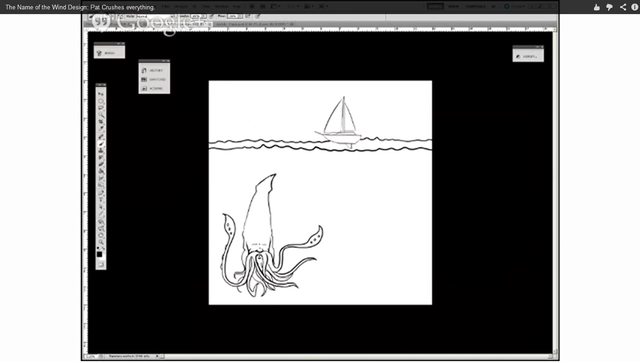The width and height of the screenshot is (640, 363).
Task: Click the thumbs-down dislike icon
Action: (610, 7)
